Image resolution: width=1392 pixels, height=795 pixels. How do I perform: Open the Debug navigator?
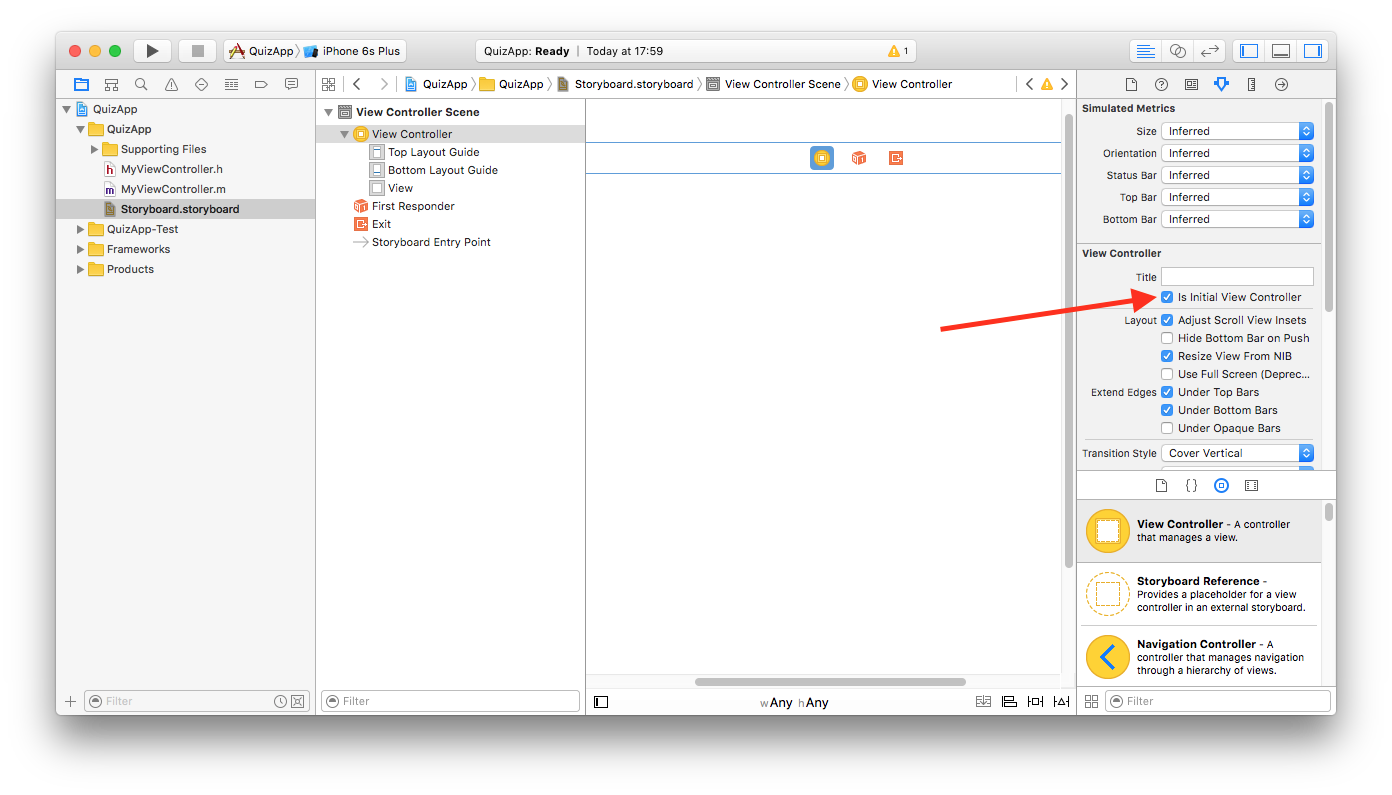231,84
